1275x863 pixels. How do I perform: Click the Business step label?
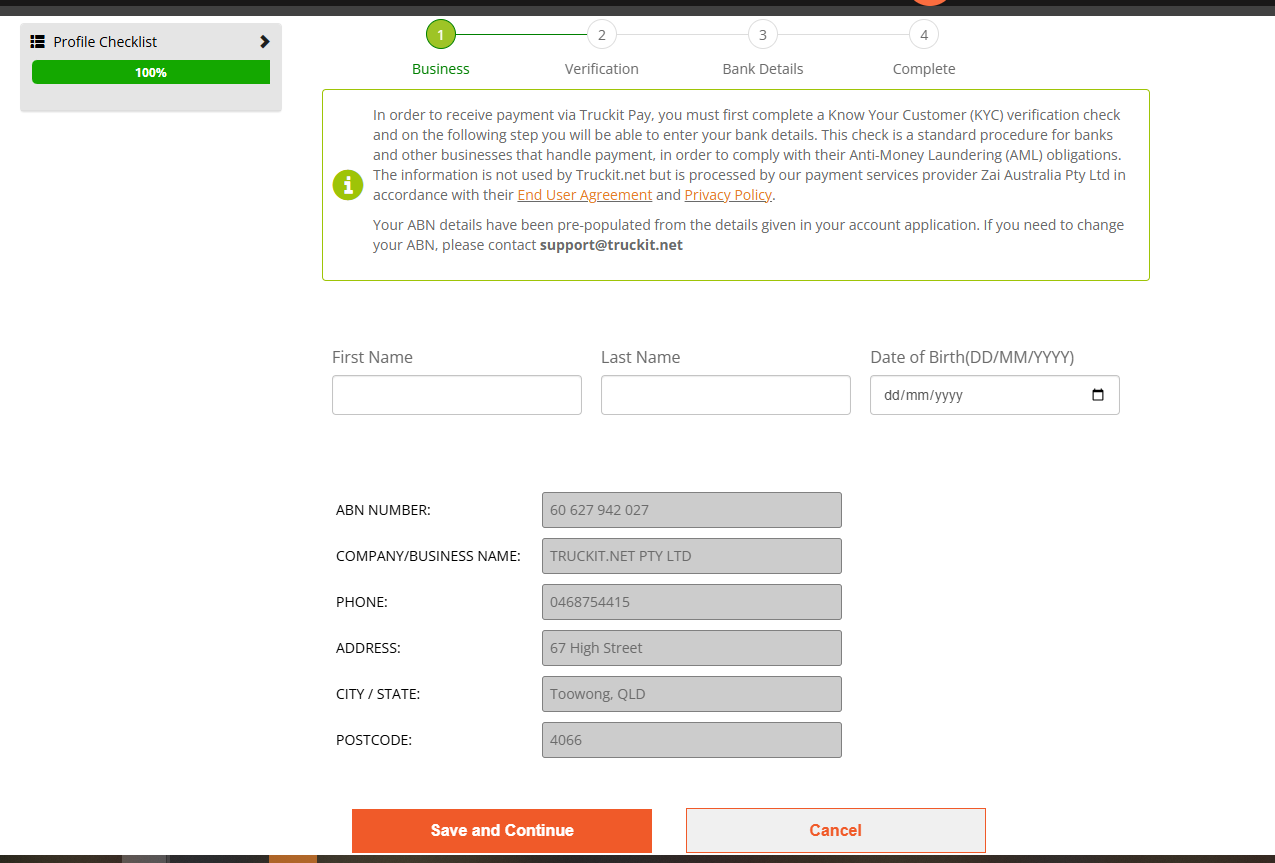coord(441,69)
